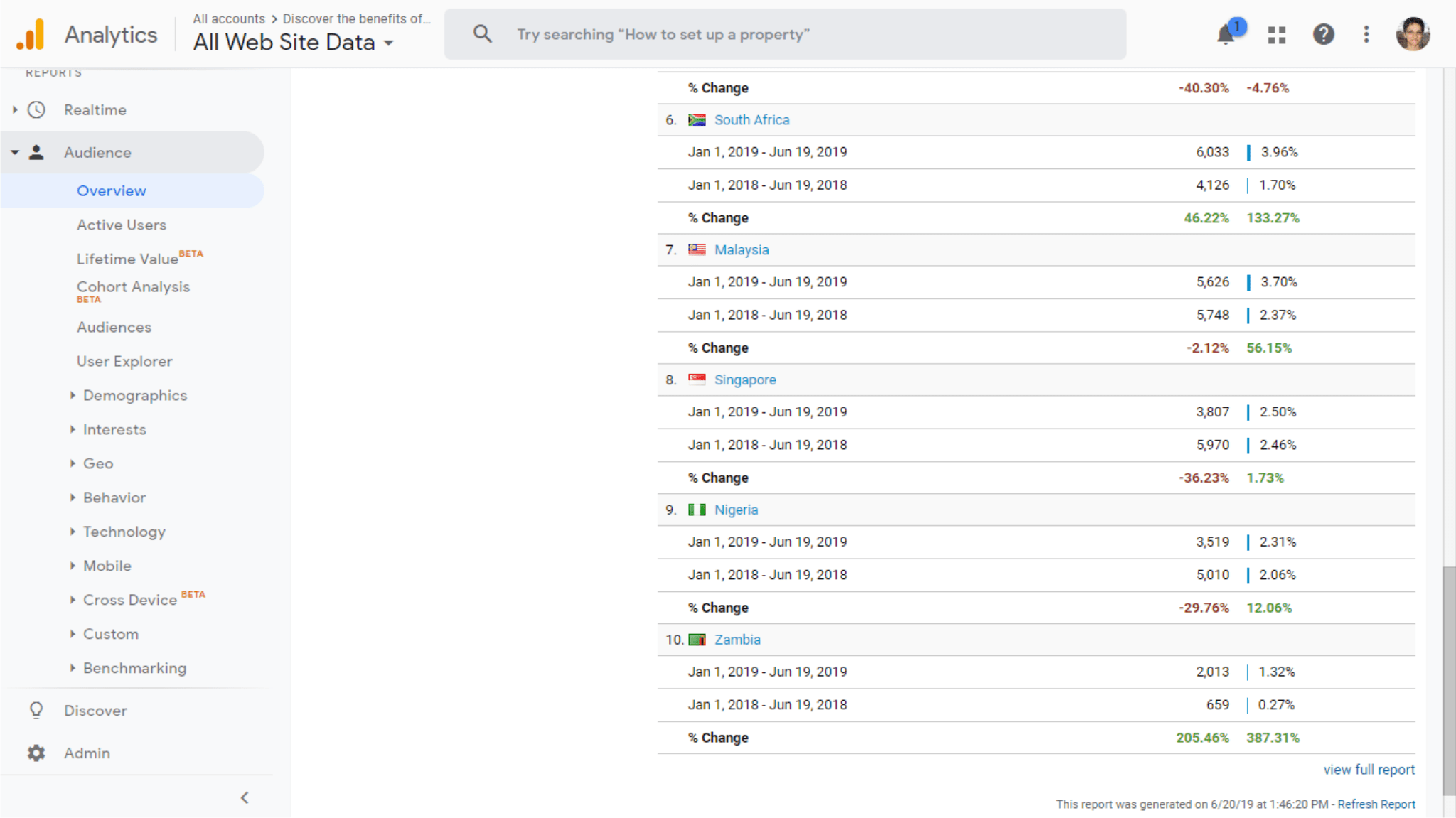The width and height of the screenshot is (1456, 818).
Task: Open the User Explorer report
Action: [124, 361]
